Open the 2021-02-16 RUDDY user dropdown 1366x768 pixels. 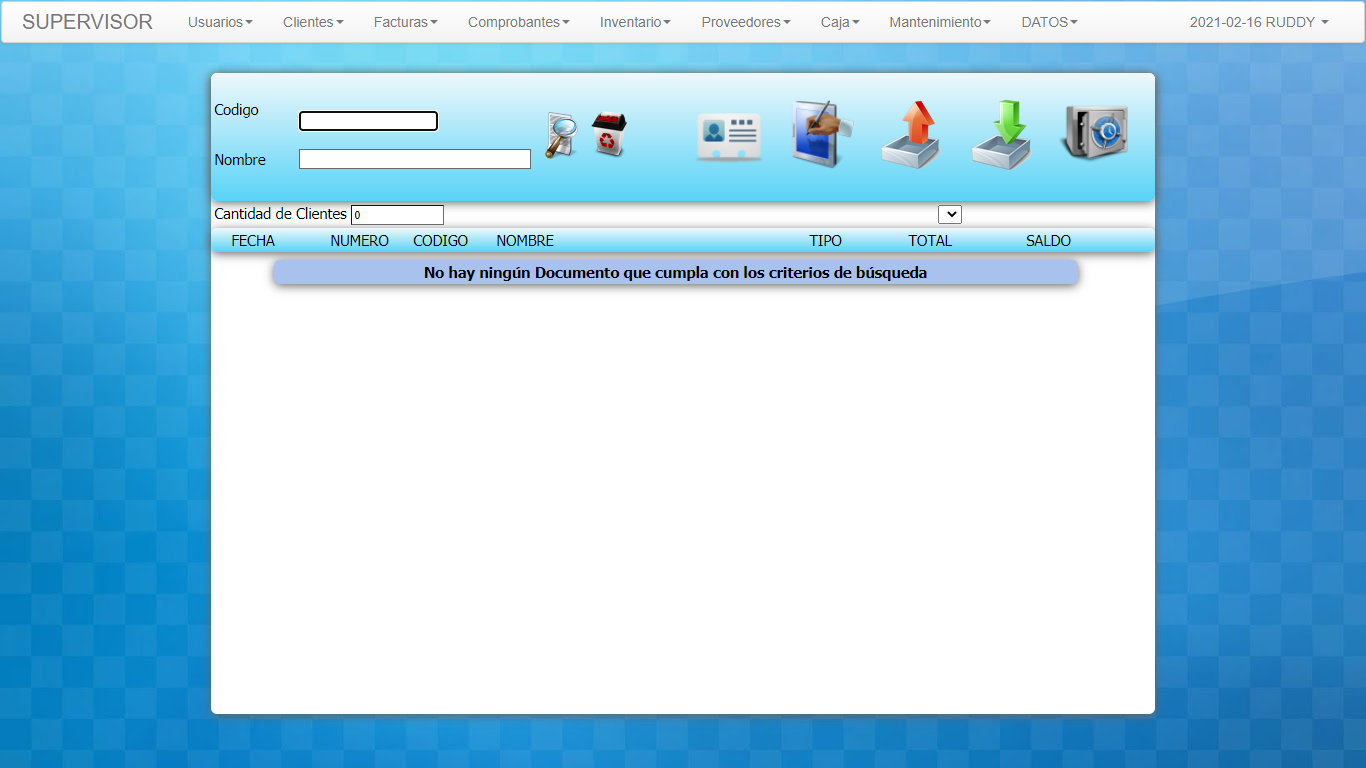tap(1259, 22)
